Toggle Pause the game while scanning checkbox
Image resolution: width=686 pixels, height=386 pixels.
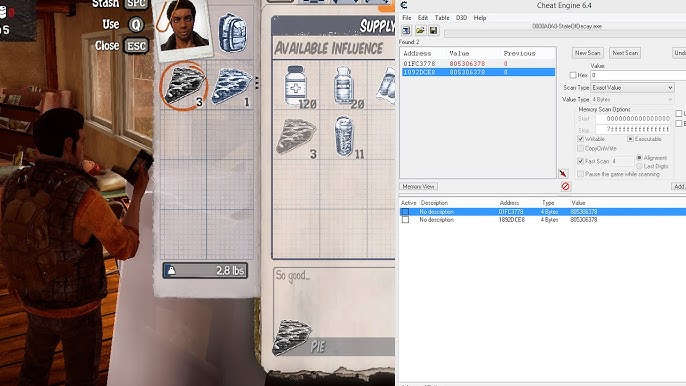(581, 174)
